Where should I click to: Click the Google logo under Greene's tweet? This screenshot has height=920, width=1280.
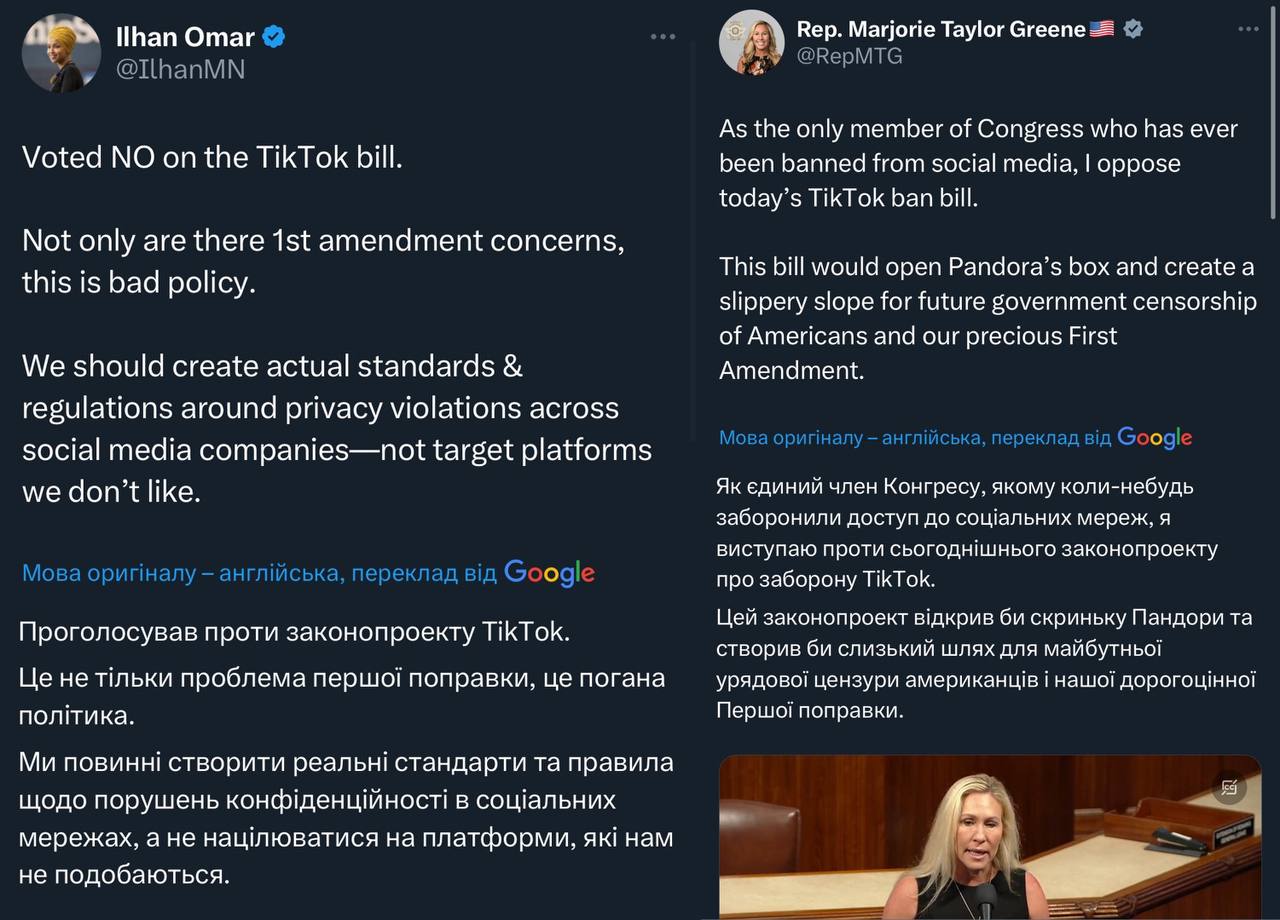click(x=1154, y=437)
